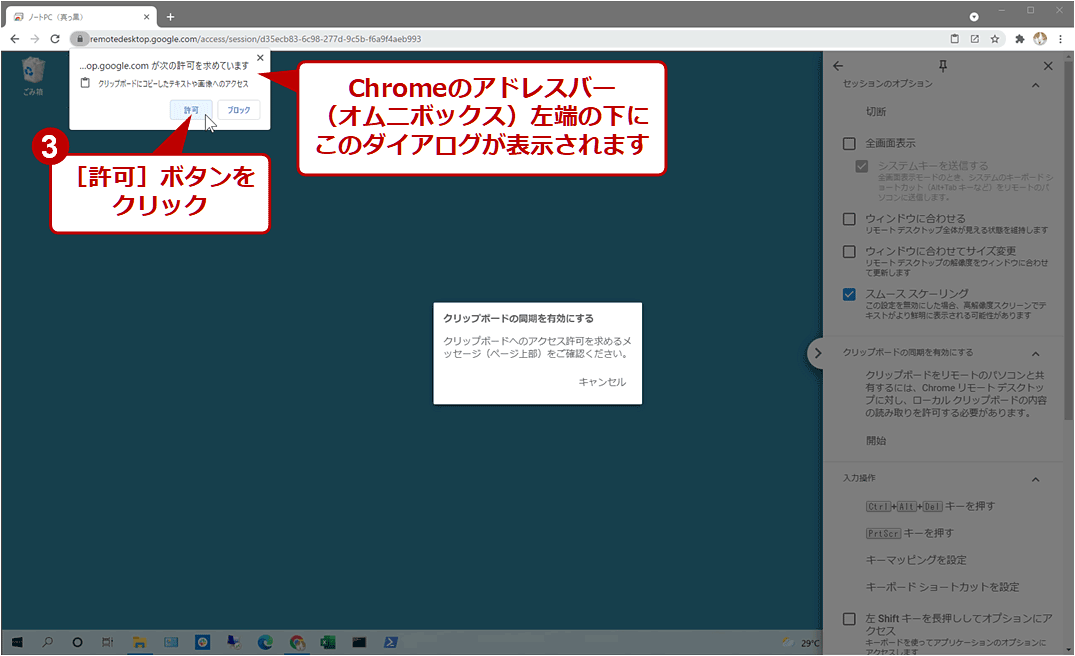The height and width of the screenshot is (656, 1075).
Task: Click the 29°C weather widget
Action: [x=802, y=642]
